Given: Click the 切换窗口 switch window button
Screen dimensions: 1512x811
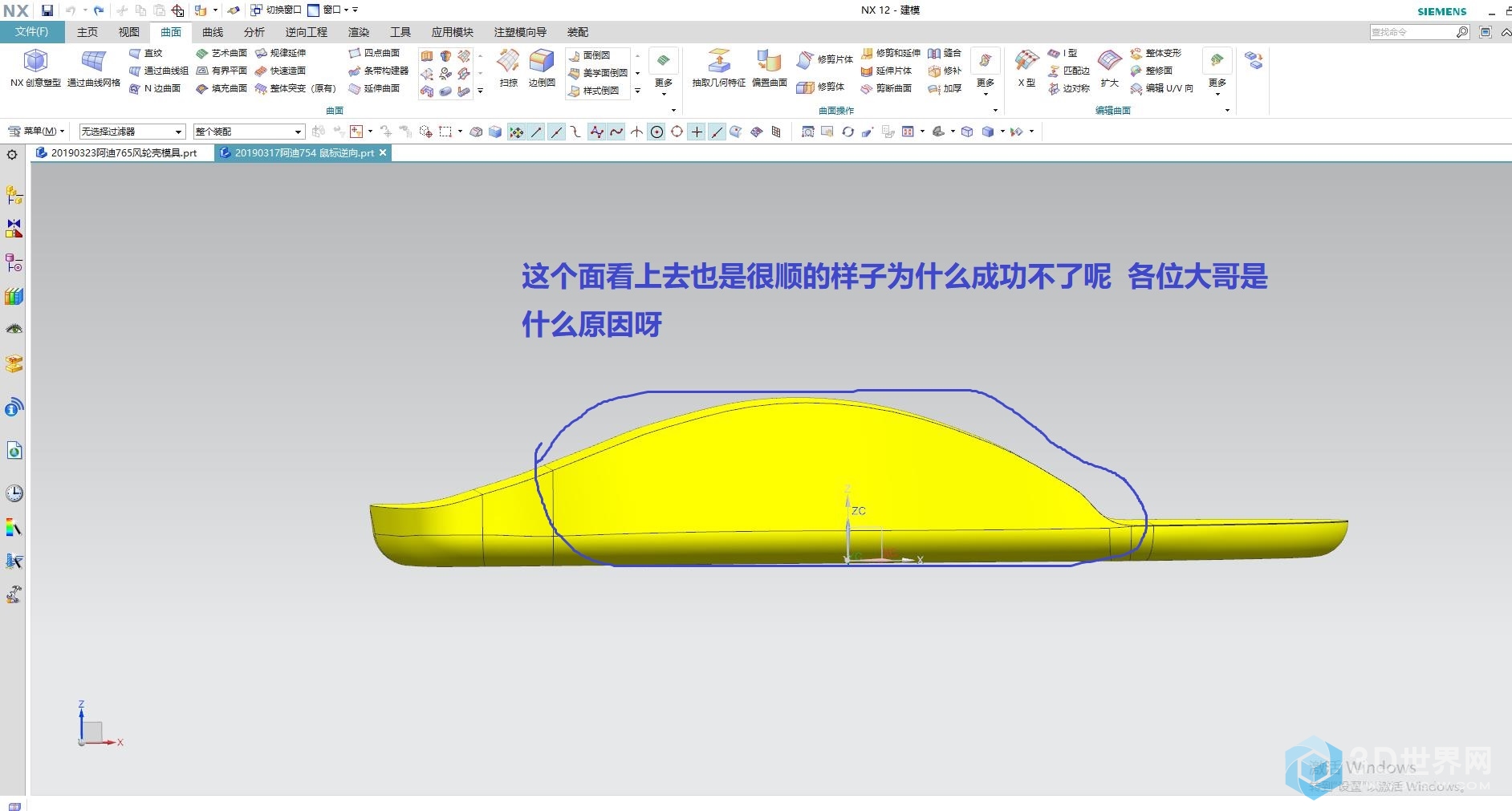Looking at the screenshot, I should point(276,10).
